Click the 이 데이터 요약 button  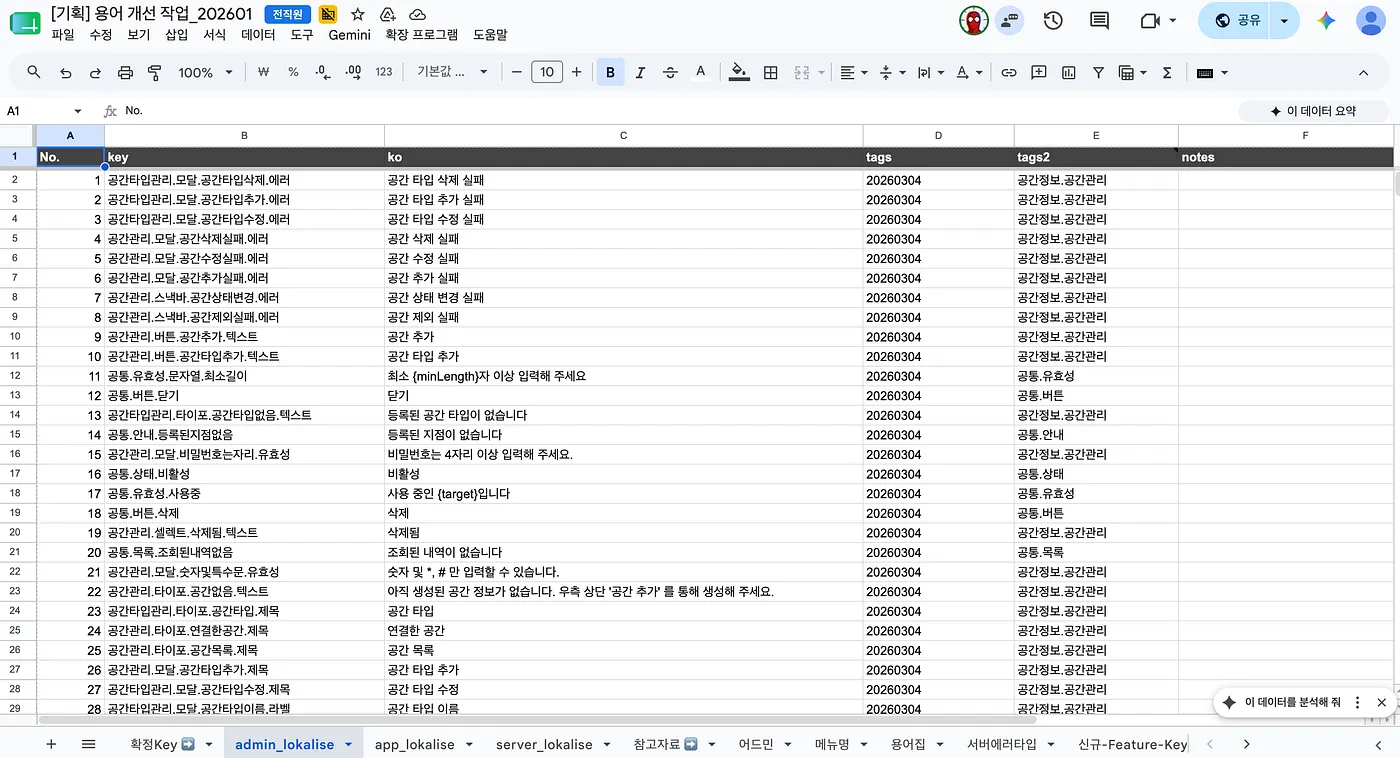(1313, 111)
